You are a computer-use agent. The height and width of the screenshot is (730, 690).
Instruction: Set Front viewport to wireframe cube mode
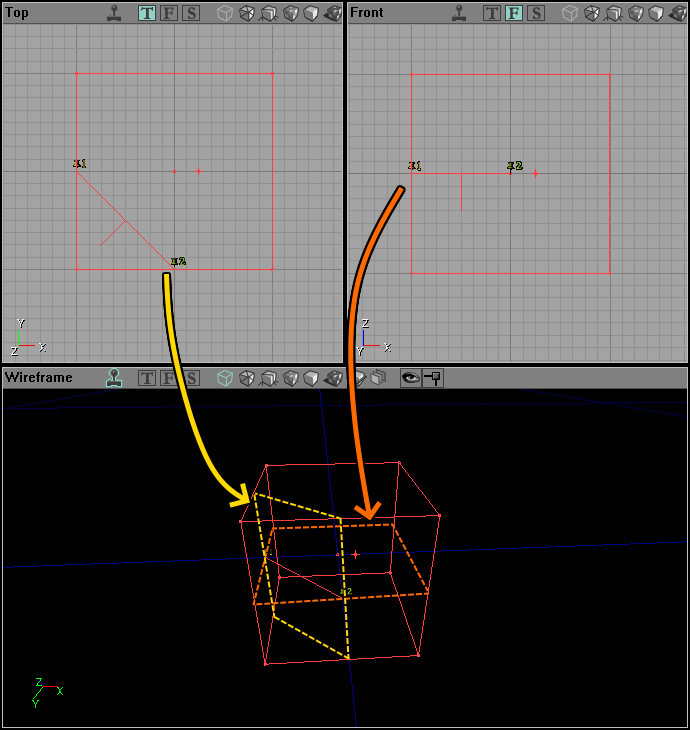click(570, 13)
